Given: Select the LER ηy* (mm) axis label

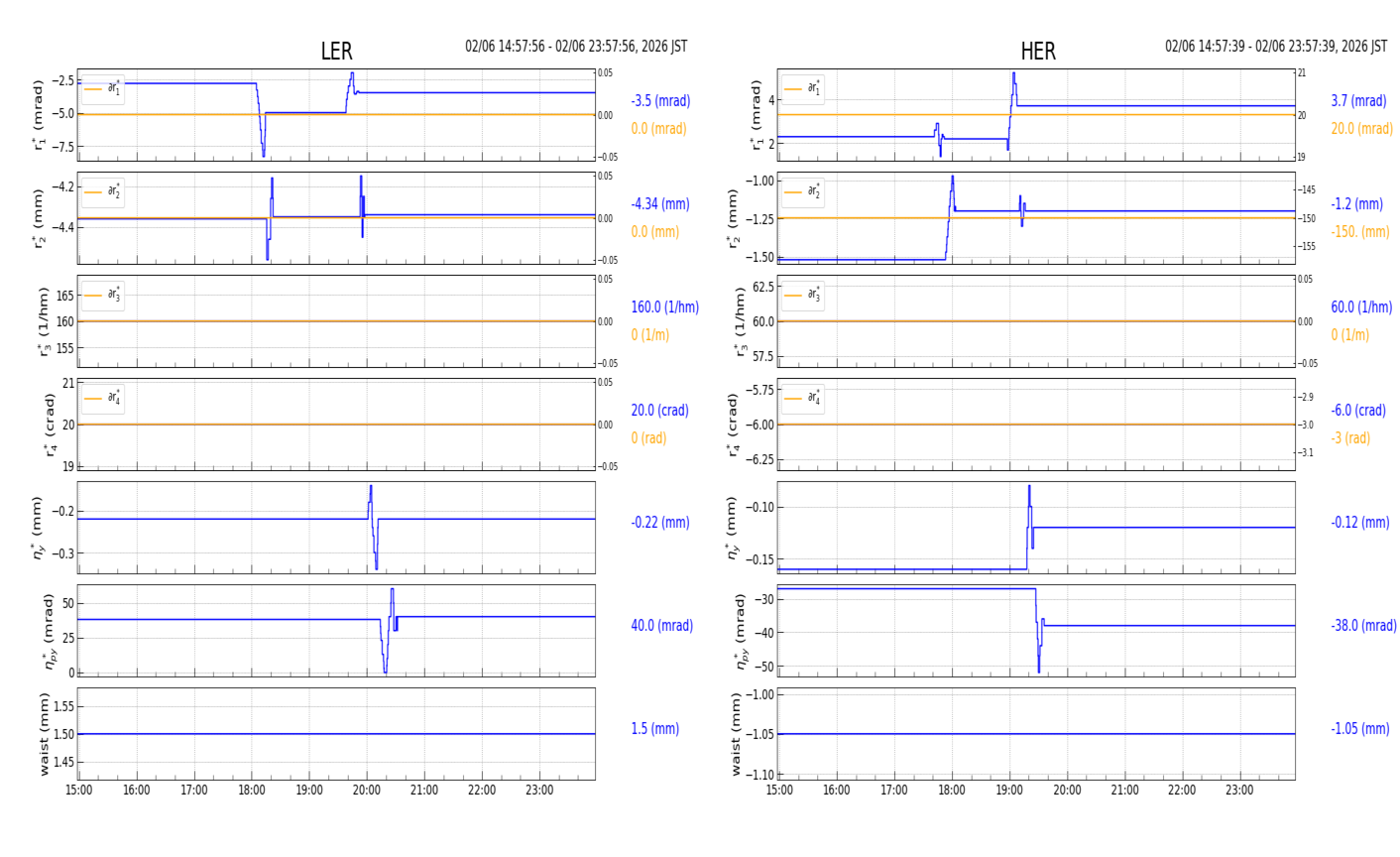Looking at the screenshot, I should pos(40,528).
